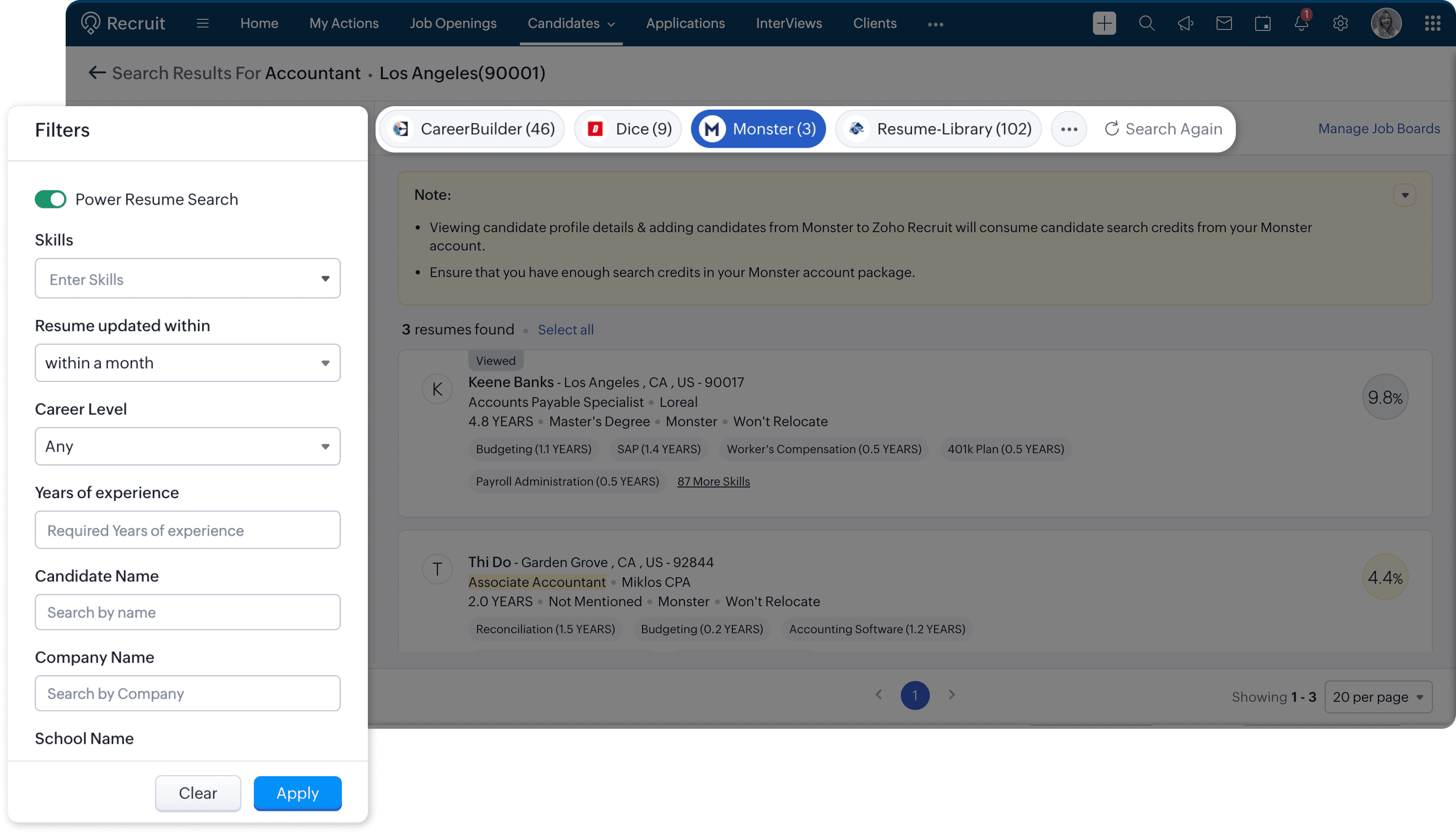
Task: Click the Select all link
Action: (565, 329)
